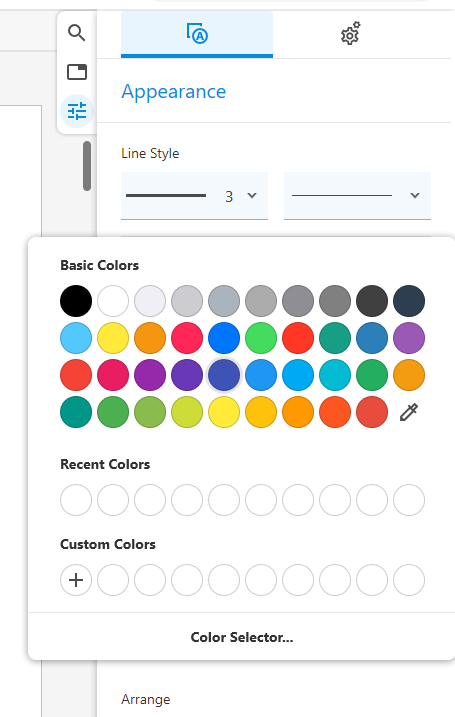Choose the white basic color swatch

point(113,301)
